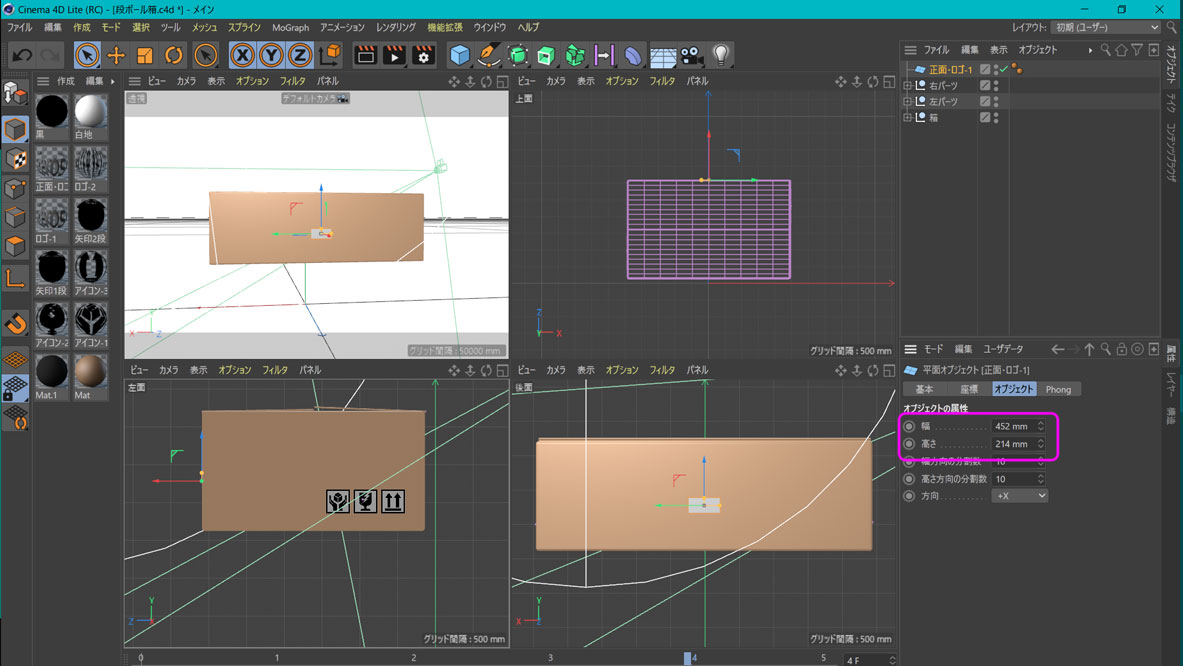Open the render settings clapperboard gear icon
The width and height of the screenshot is (1183, 666).
(x=423, y=55)
